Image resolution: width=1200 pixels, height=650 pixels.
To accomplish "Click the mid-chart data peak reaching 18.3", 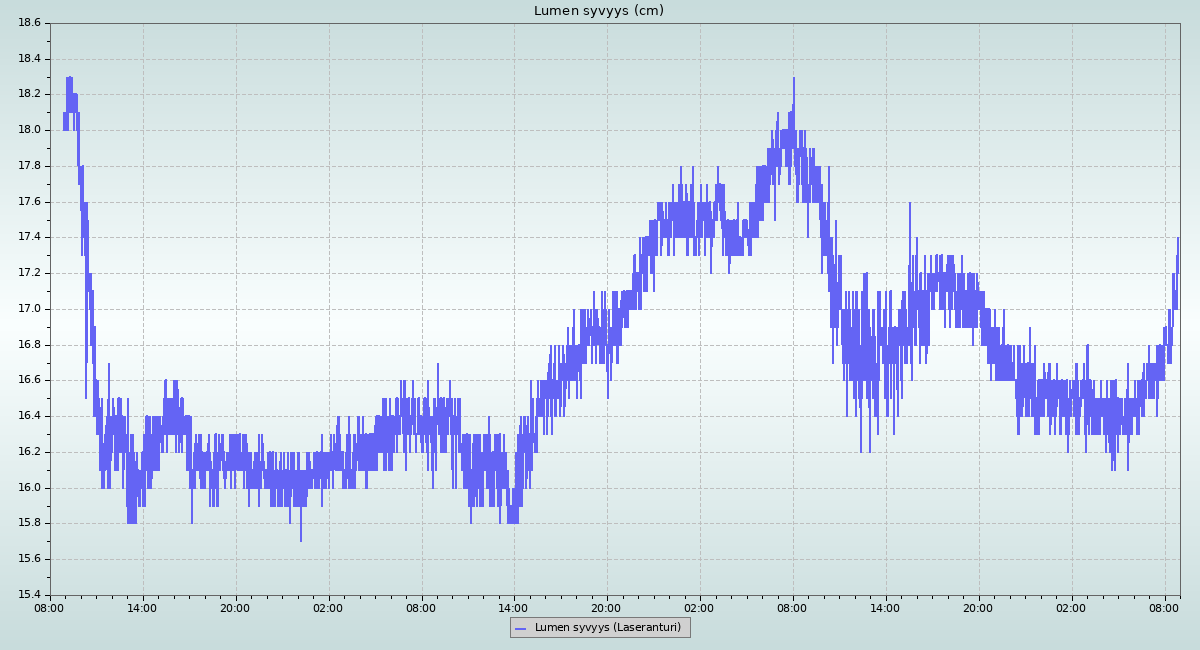I will click(x=794, y=80).
